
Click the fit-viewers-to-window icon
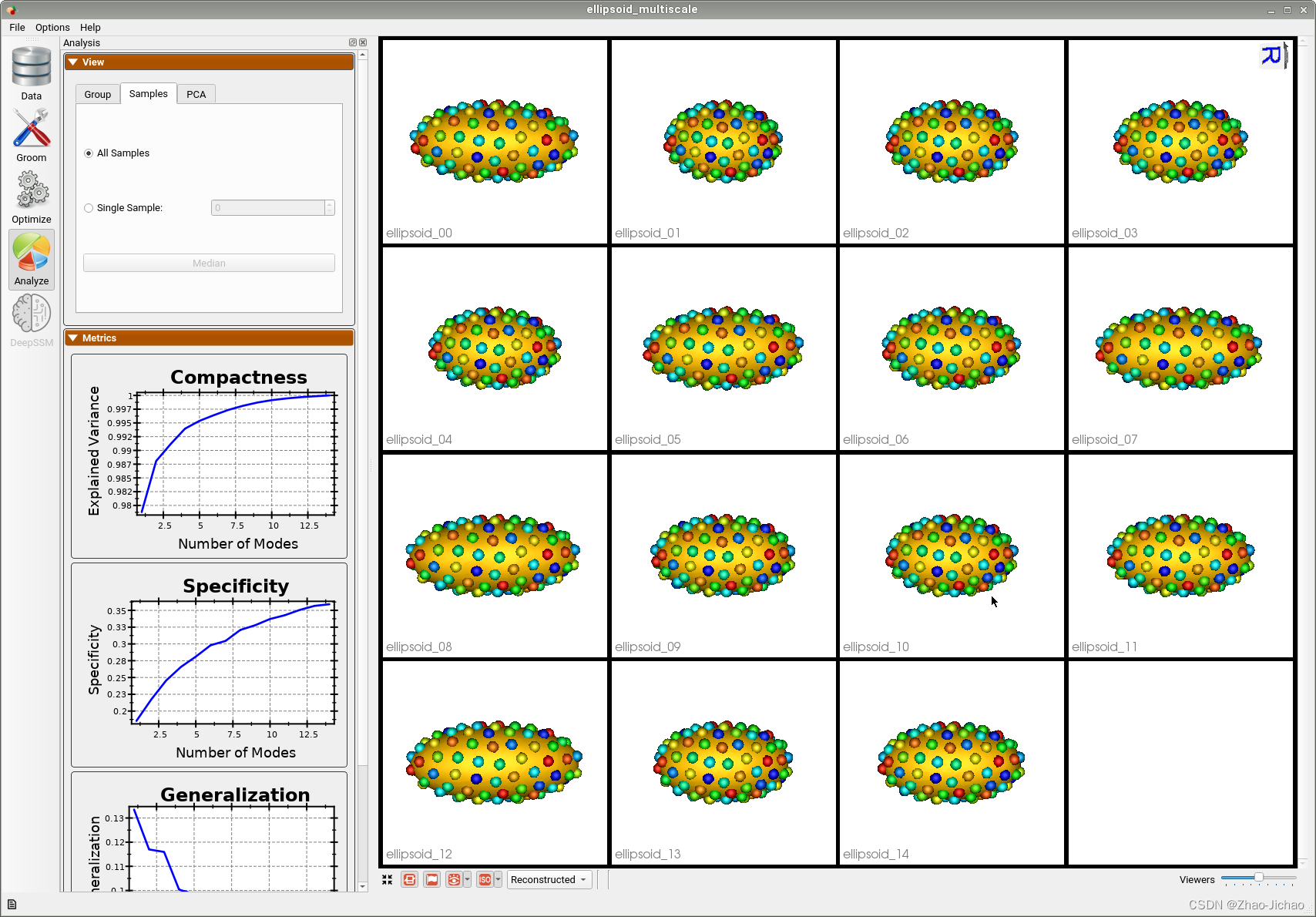(x=388, y=879)
